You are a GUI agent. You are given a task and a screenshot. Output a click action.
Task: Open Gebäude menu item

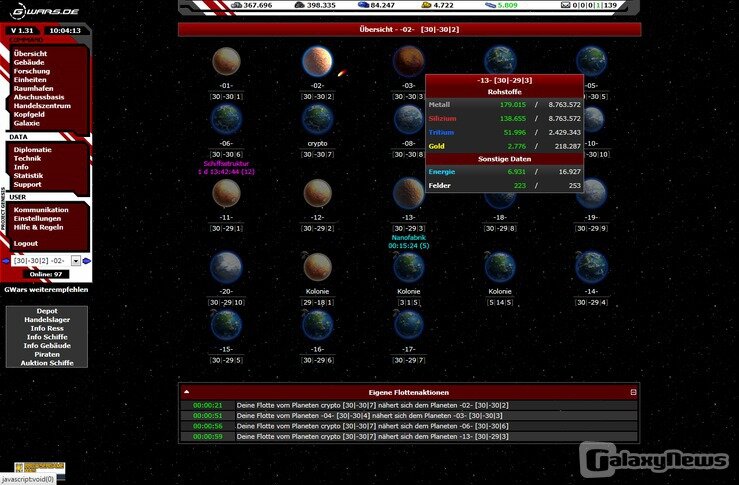(x=29, y=62)
